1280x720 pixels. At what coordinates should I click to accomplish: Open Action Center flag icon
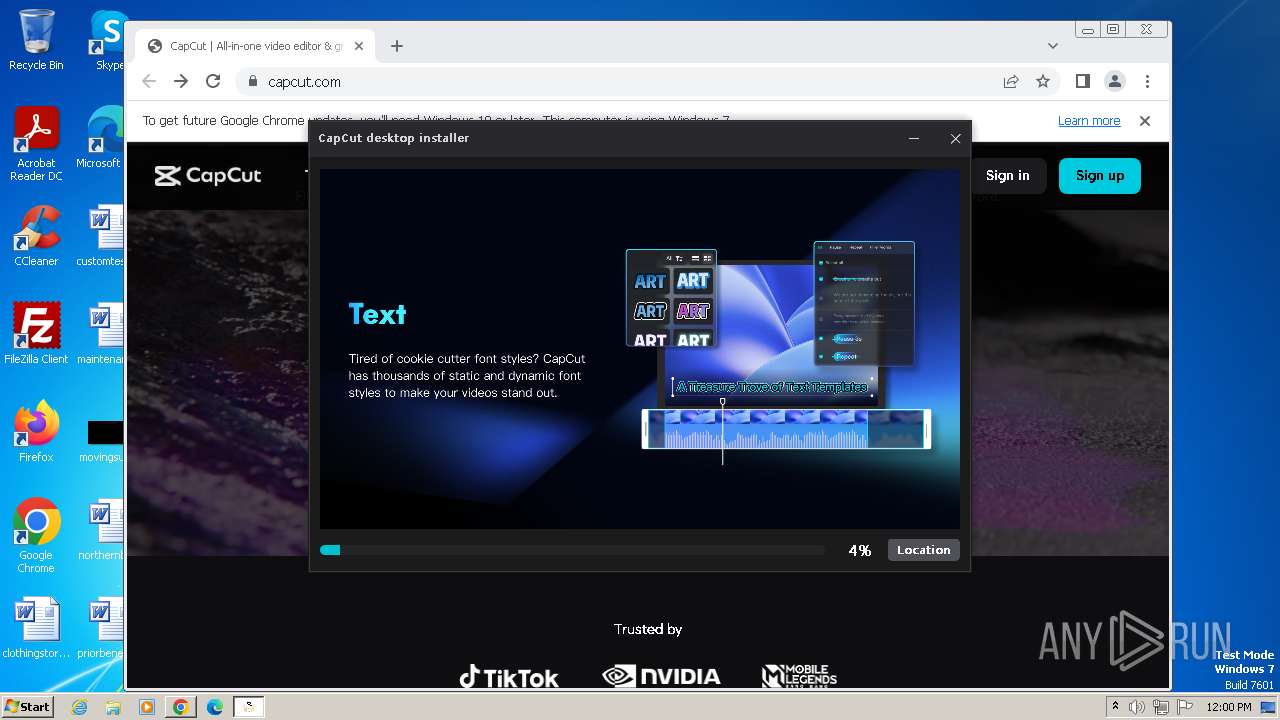pos(1183,707)
